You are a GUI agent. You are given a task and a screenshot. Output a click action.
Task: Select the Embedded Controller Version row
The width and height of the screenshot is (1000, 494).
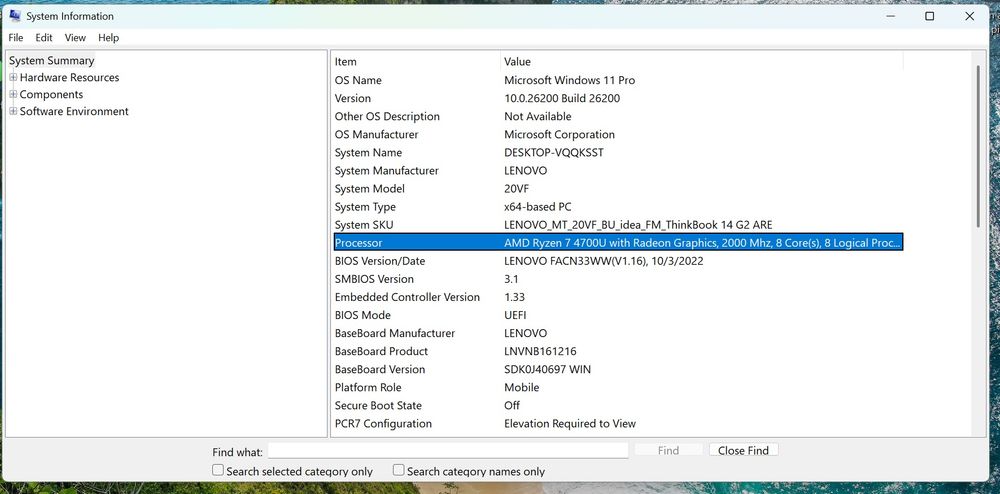coord(618,297)
